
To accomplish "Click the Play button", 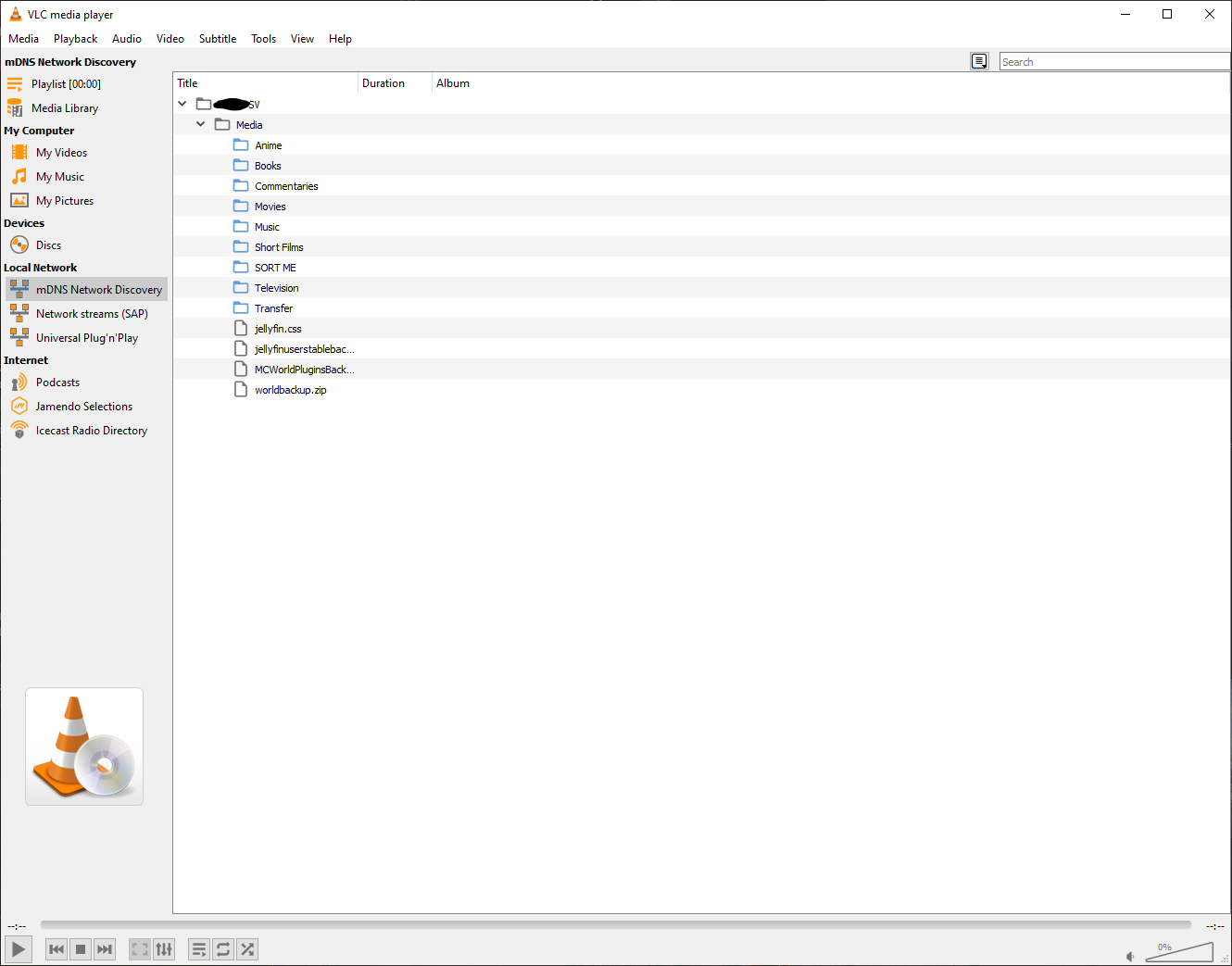I will [18, 949].
